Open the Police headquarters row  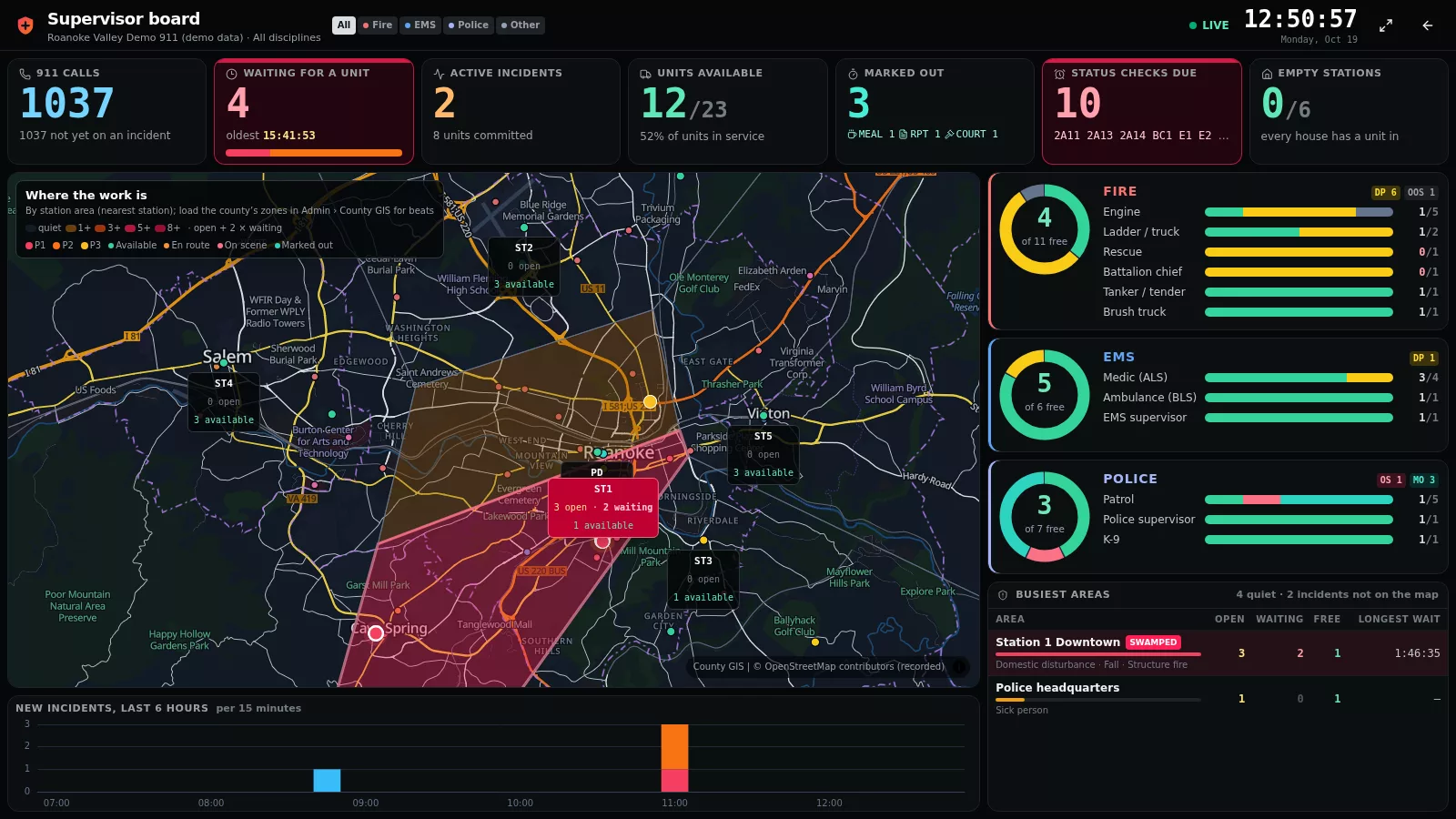point(1218,698)
